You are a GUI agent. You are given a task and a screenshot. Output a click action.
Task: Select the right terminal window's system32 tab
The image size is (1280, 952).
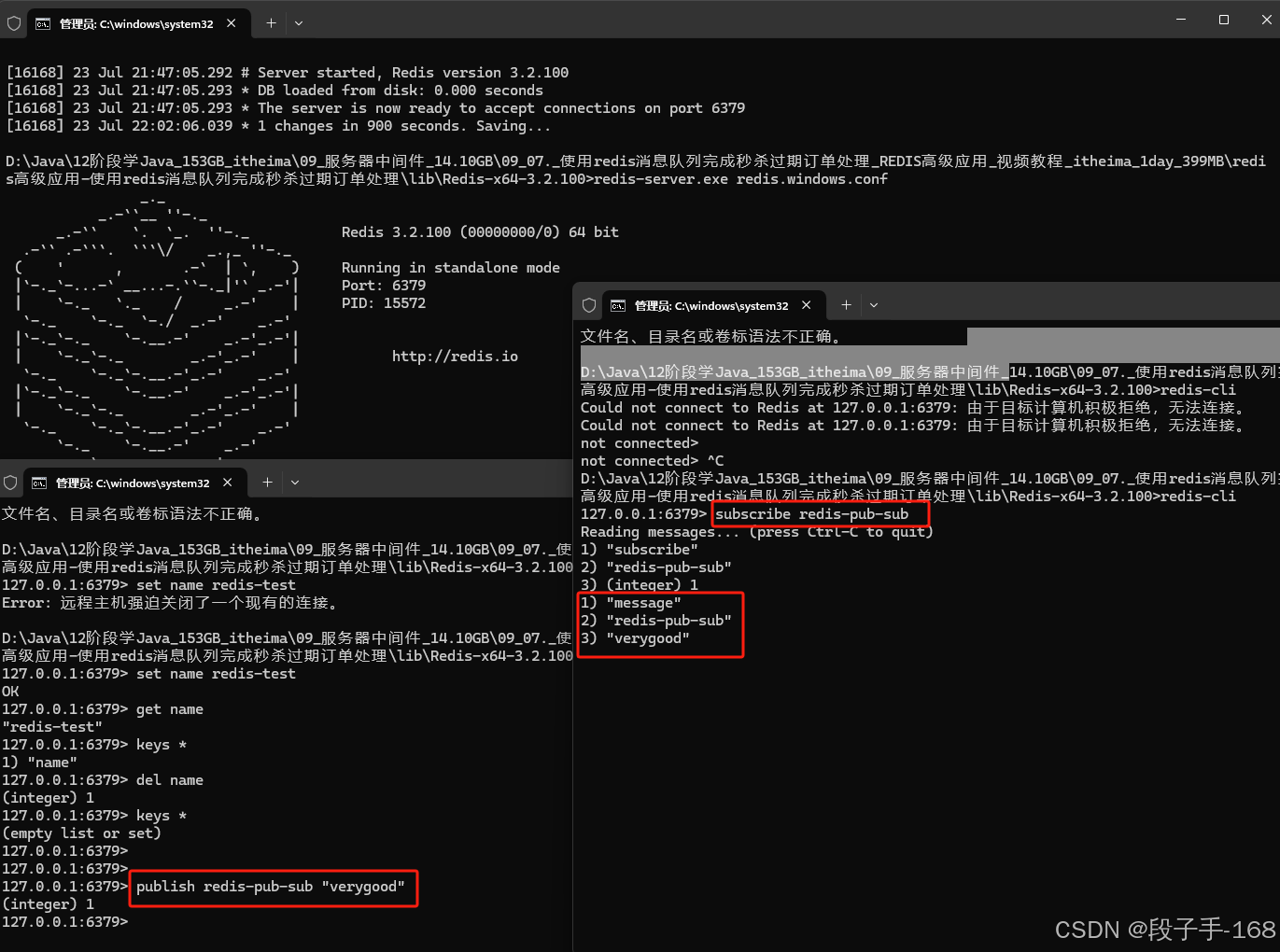pos(711,305)
